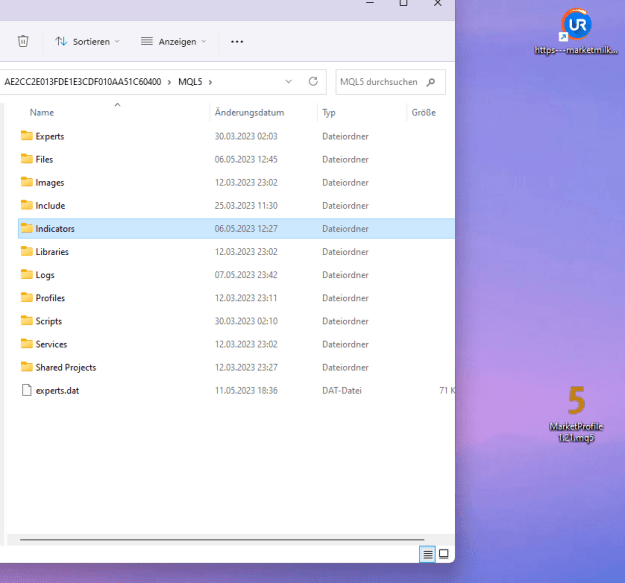Click the Images folder name
This screenshot has height=583, width=625.
click(x=50, y=183)
